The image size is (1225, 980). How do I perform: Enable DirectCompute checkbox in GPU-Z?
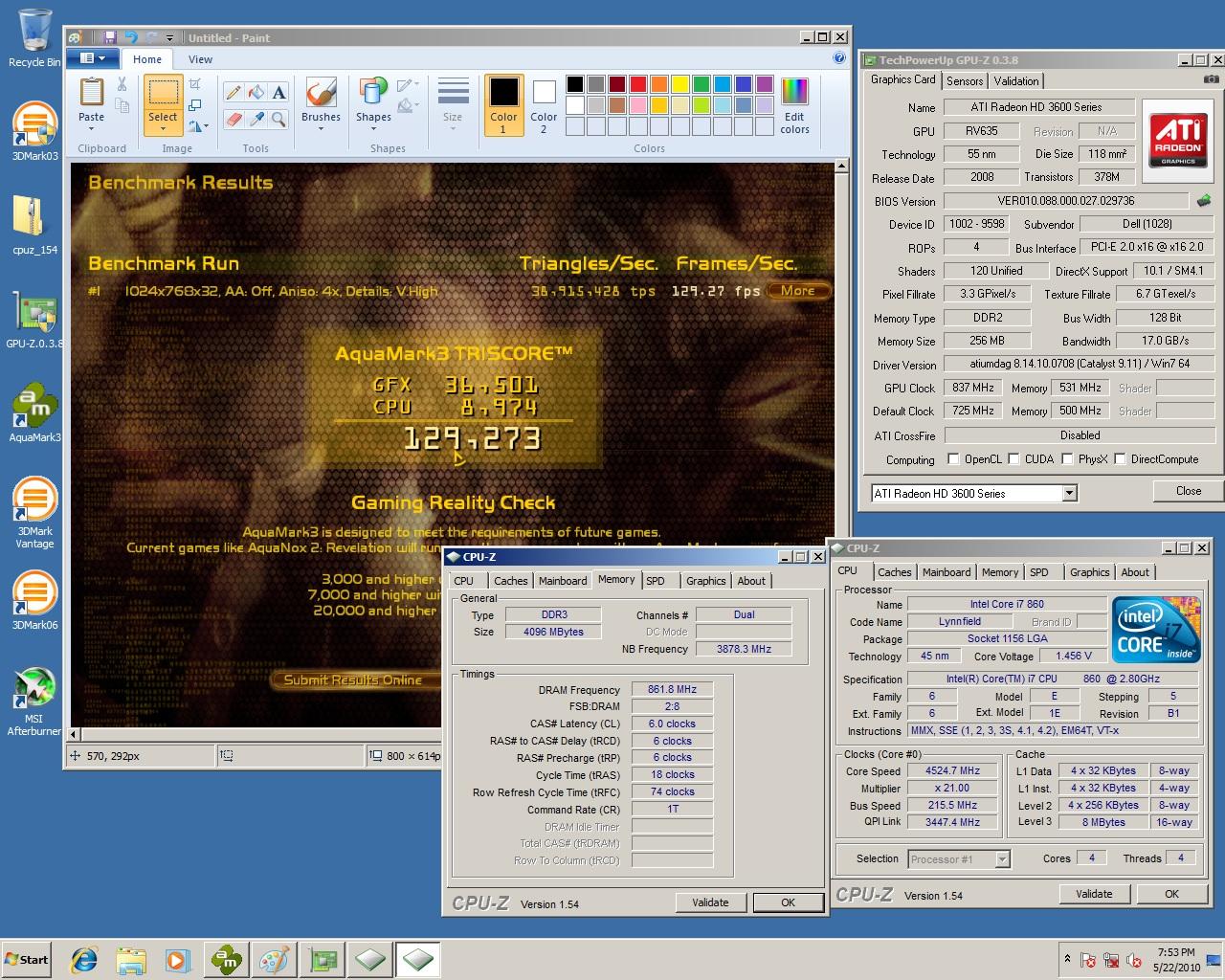tap(1120, 459)
